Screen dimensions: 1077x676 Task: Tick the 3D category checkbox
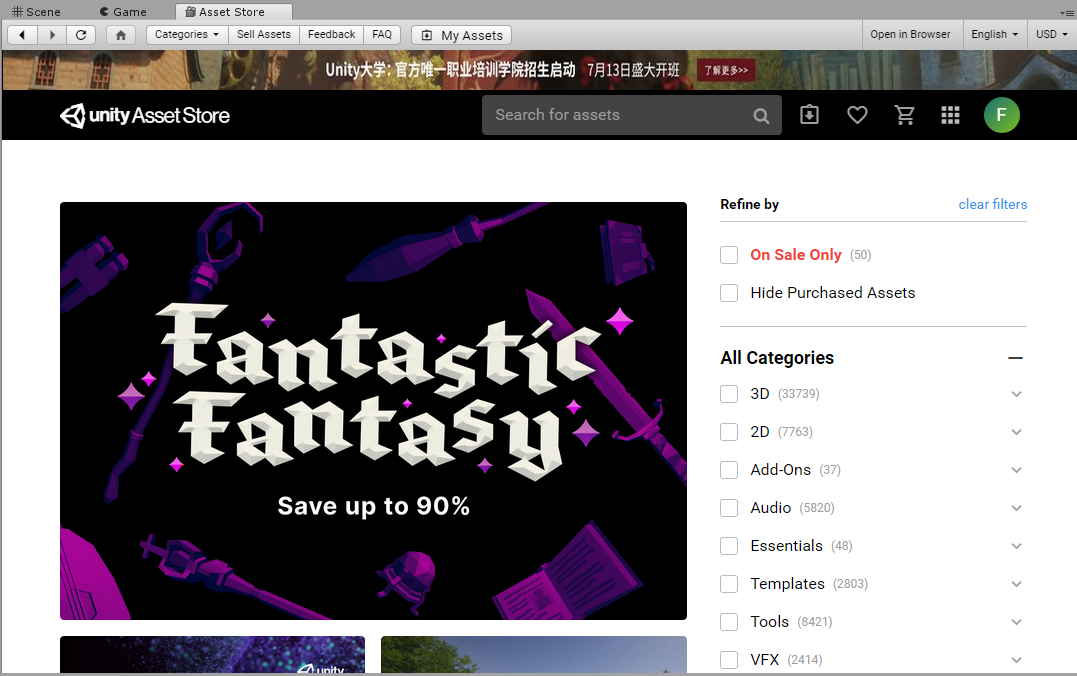click(729, 394)
